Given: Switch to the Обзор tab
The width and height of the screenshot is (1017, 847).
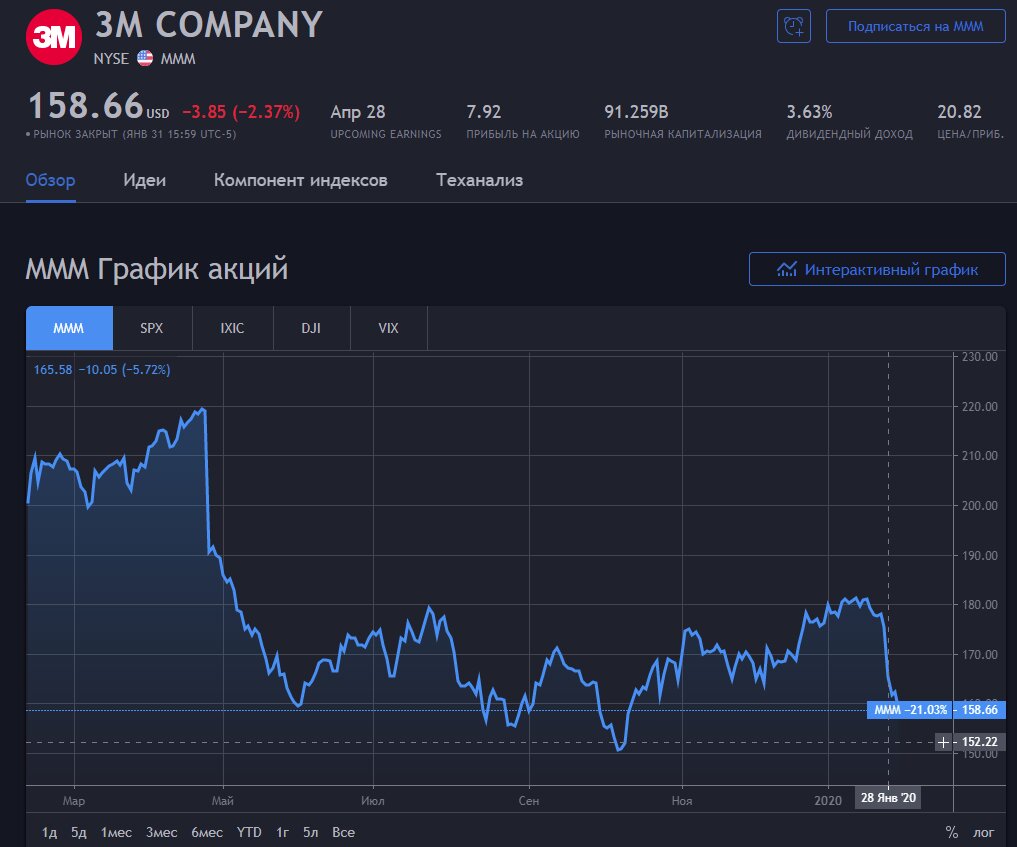Looking at the screenshot, I should point(51,180).
